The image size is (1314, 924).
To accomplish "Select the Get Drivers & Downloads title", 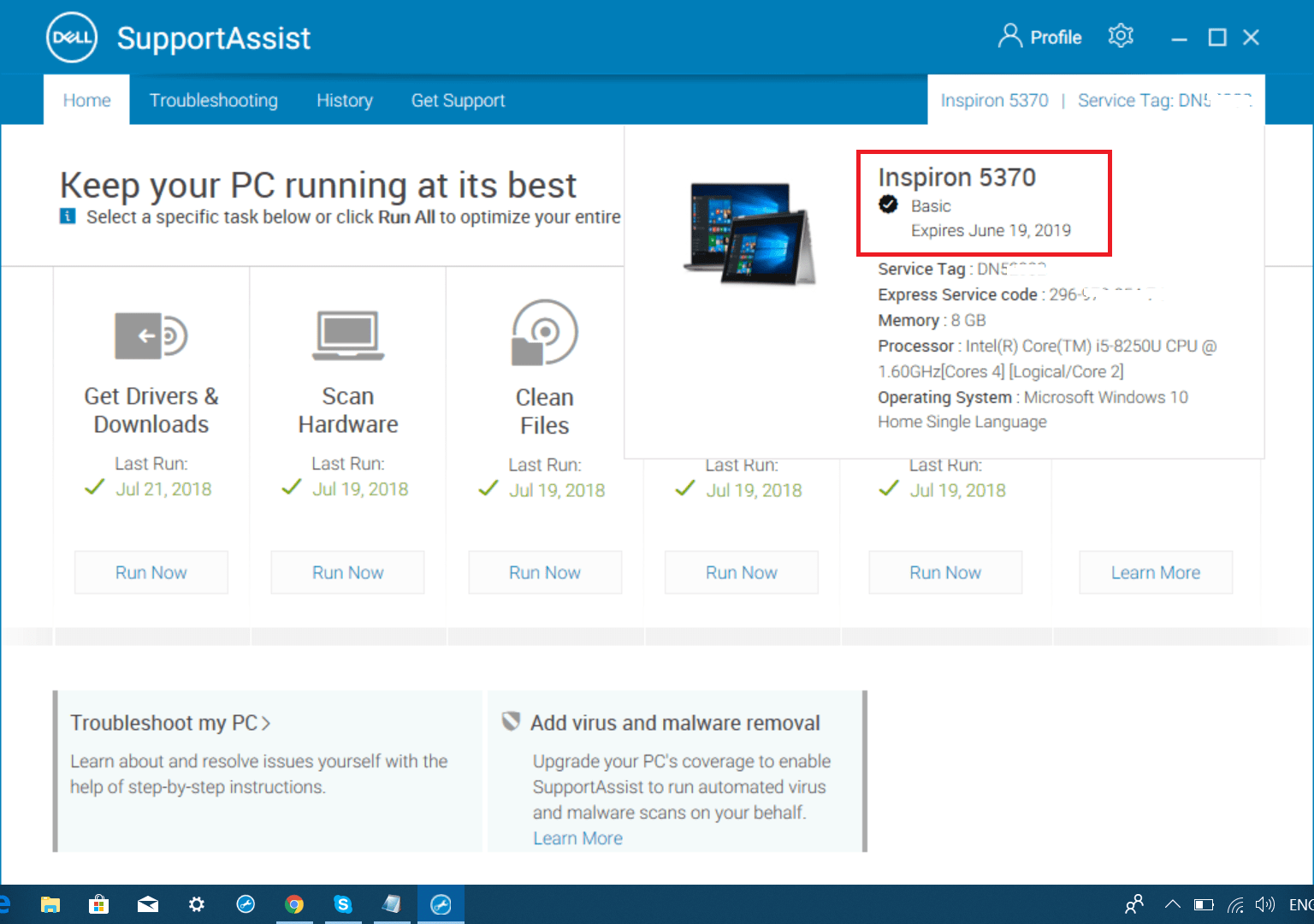I will click(151, 410).
